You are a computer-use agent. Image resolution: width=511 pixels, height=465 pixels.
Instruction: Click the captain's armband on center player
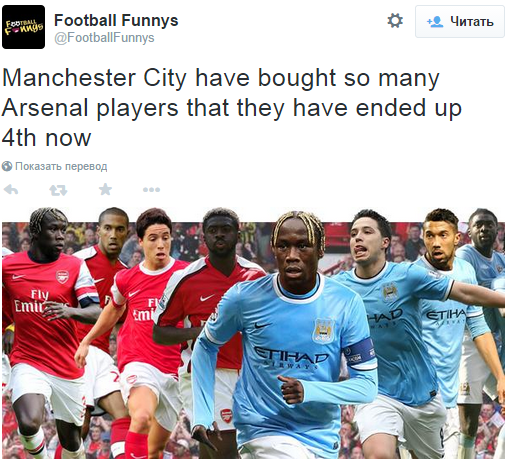point(360,353)
